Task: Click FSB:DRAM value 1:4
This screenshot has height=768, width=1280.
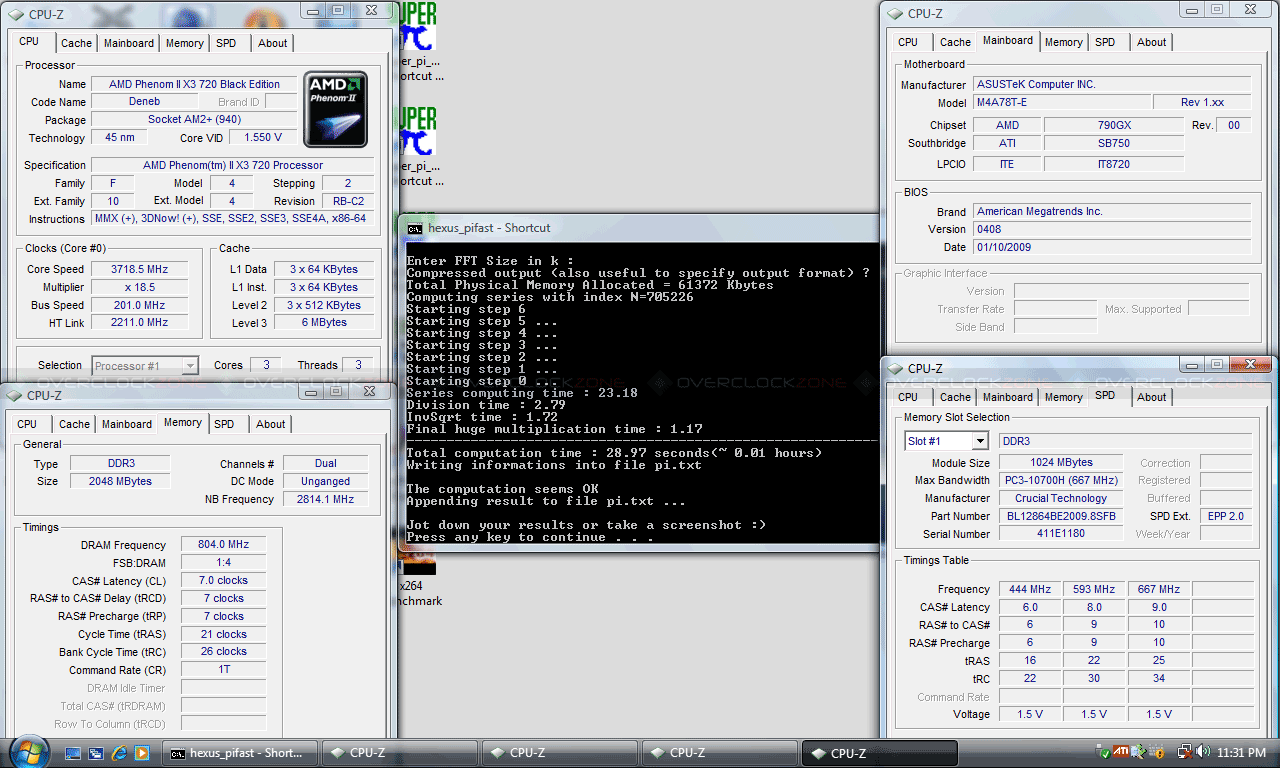Action: click(224, 563)
